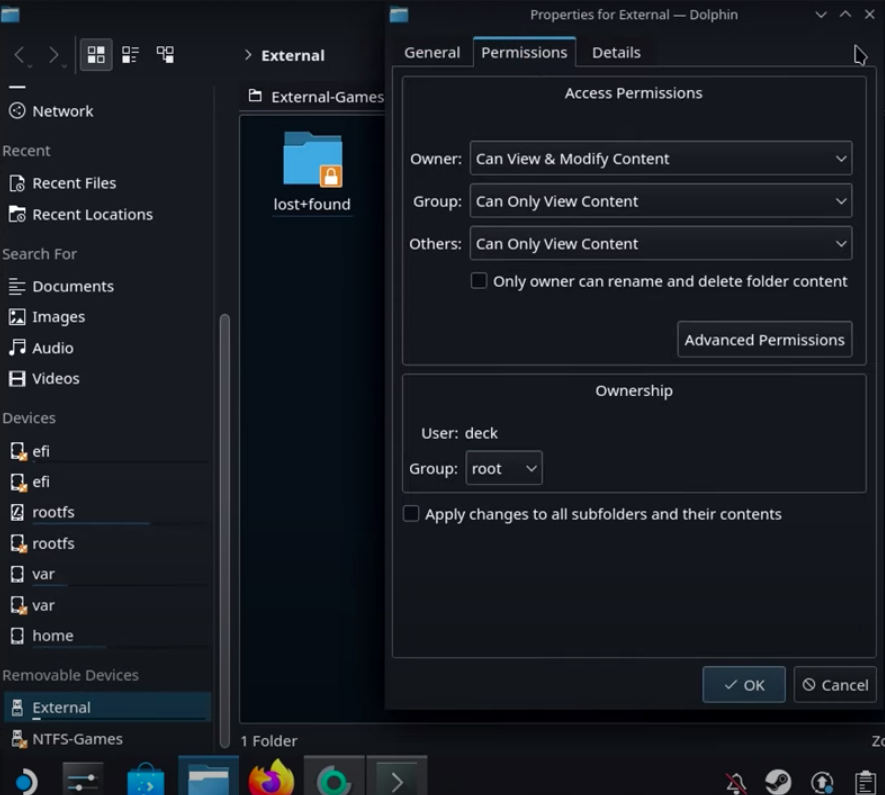The height and width of the screenshot is (795, 885).
Task: Select the Permissions tab
Action: click(x=524, y=52)
